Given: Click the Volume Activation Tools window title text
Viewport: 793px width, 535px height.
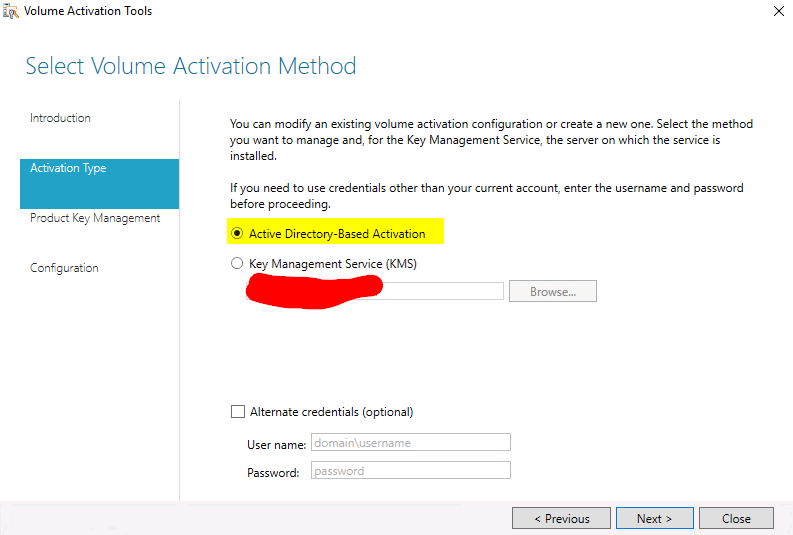Looking at the screenshot, I should click(x=88, y=11).
